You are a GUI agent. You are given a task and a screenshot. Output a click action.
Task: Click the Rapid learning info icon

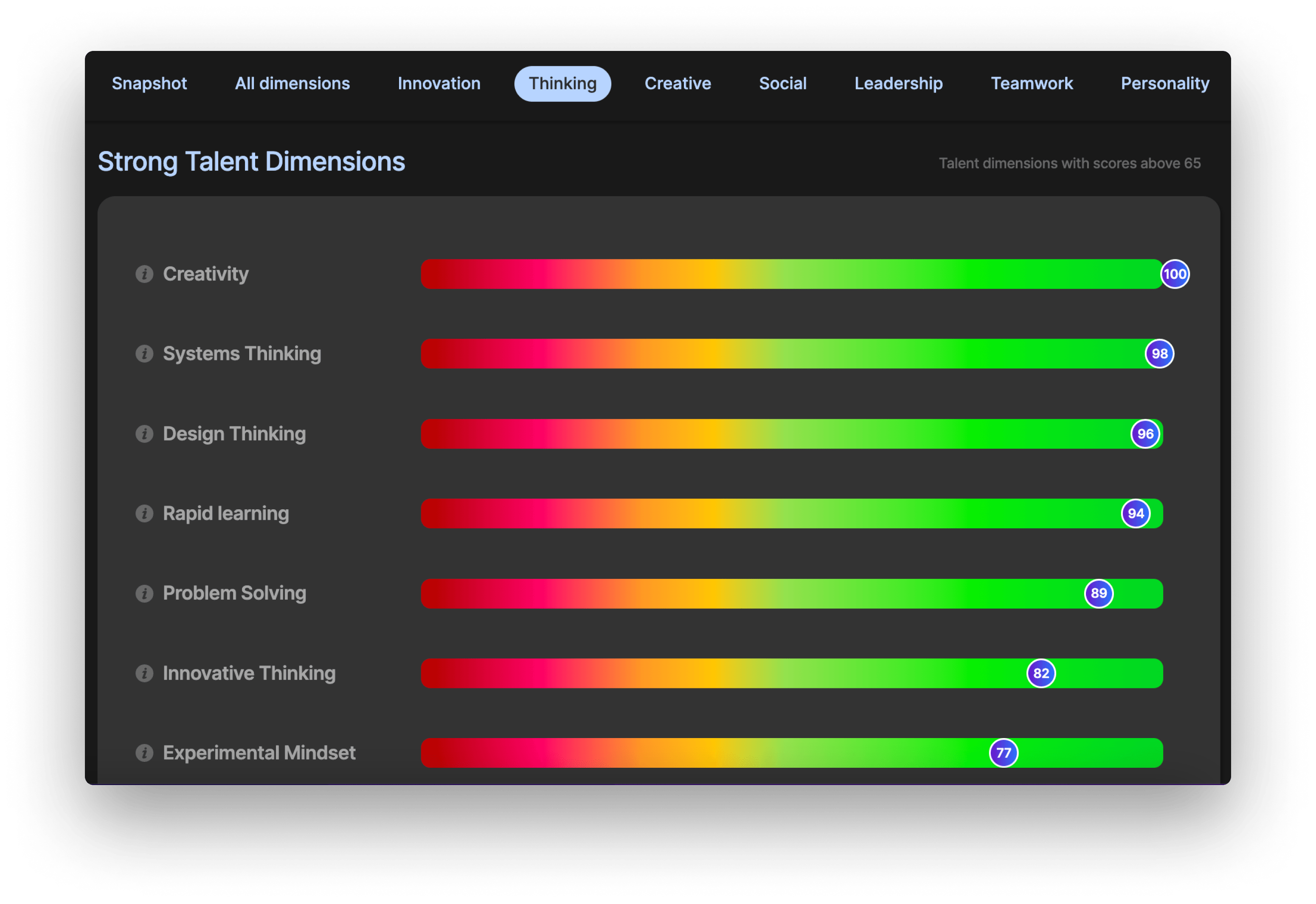pos(144,514)
